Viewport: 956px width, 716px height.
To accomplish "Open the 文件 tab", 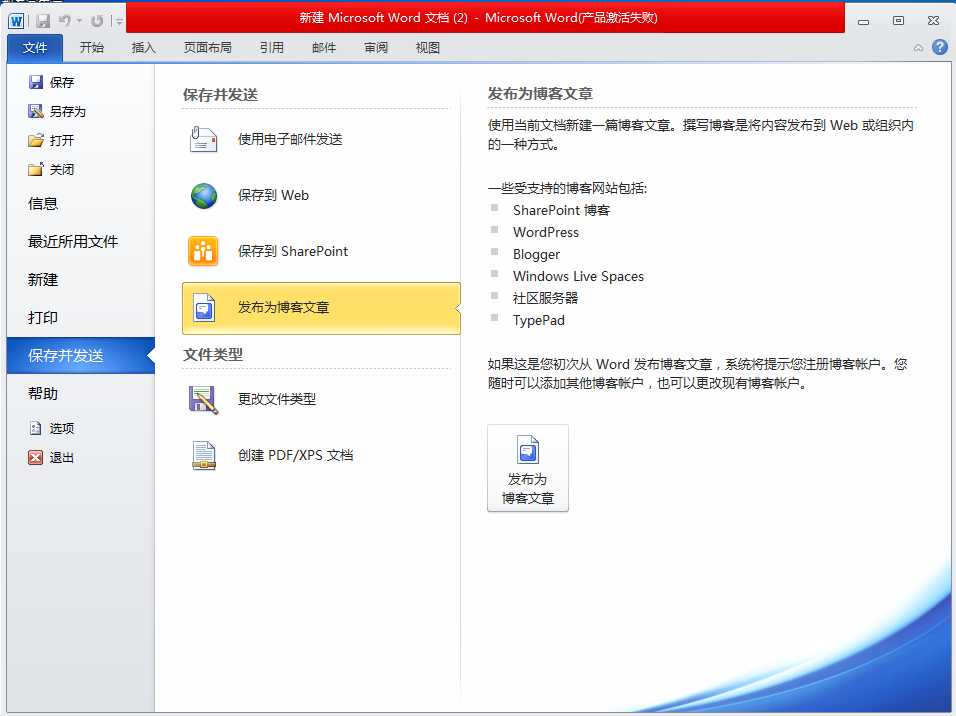I will tap(35, 48).
